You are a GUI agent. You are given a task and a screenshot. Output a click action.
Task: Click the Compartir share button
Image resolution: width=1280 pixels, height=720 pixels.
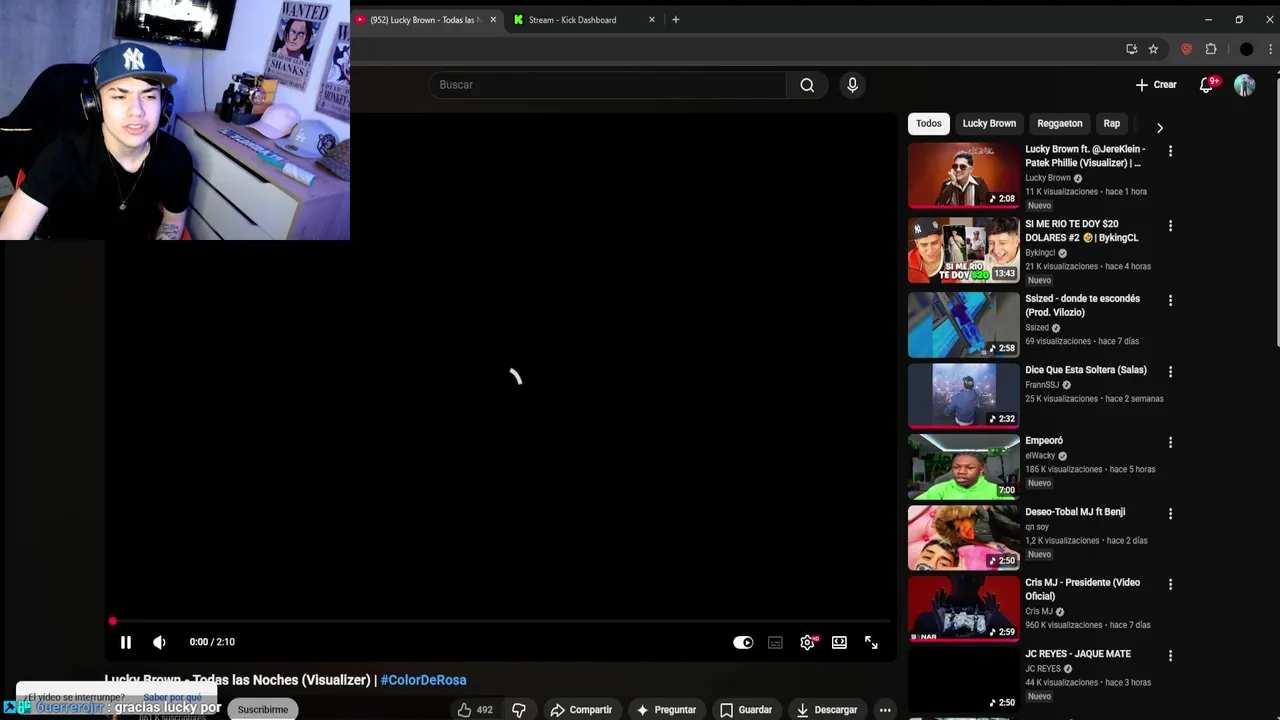[x=581, y=710]
